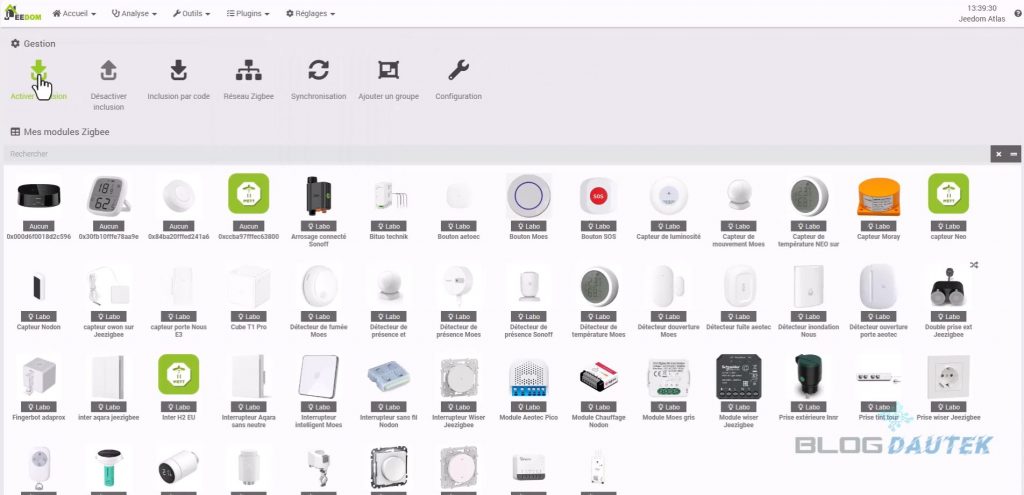Open the Capteur Moray module
Image resolution: width=1024 pixels, height=495 pixels.
(879, 197)
